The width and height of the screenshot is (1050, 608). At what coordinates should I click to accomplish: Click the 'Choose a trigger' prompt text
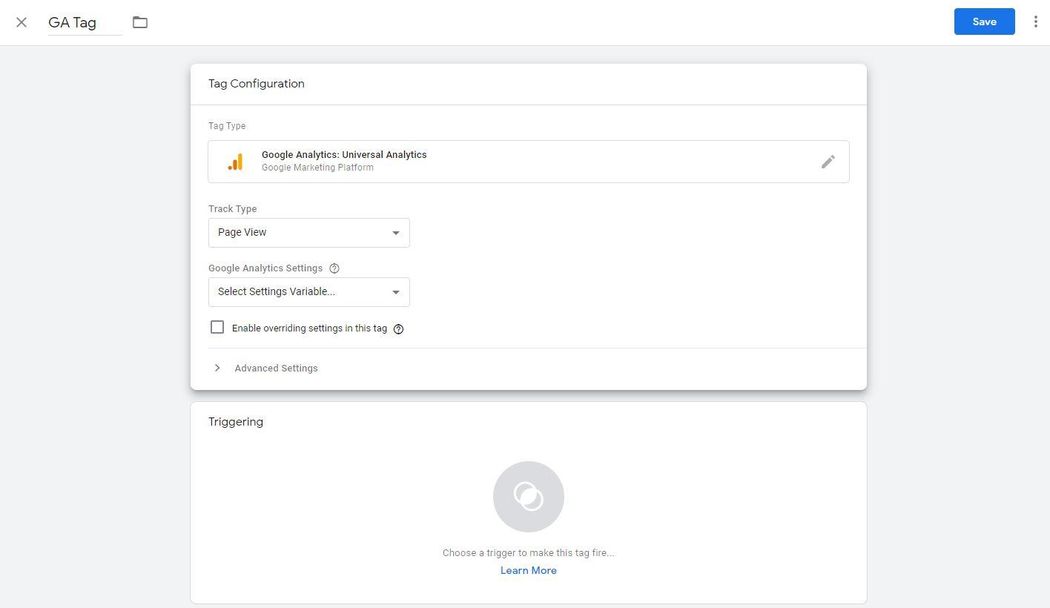pyautogui.click(x=528, y=553)
